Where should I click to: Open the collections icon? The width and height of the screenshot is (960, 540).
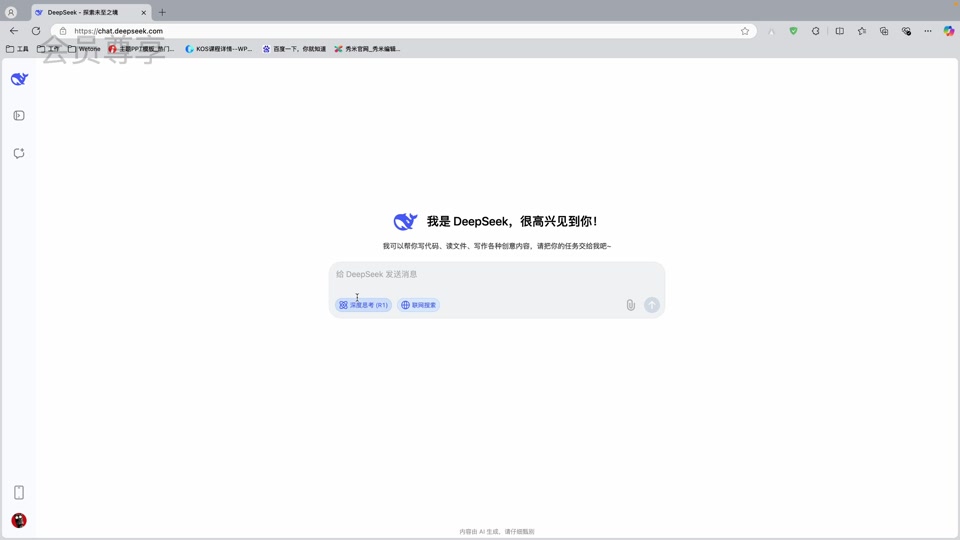click(x=884, y=31)
